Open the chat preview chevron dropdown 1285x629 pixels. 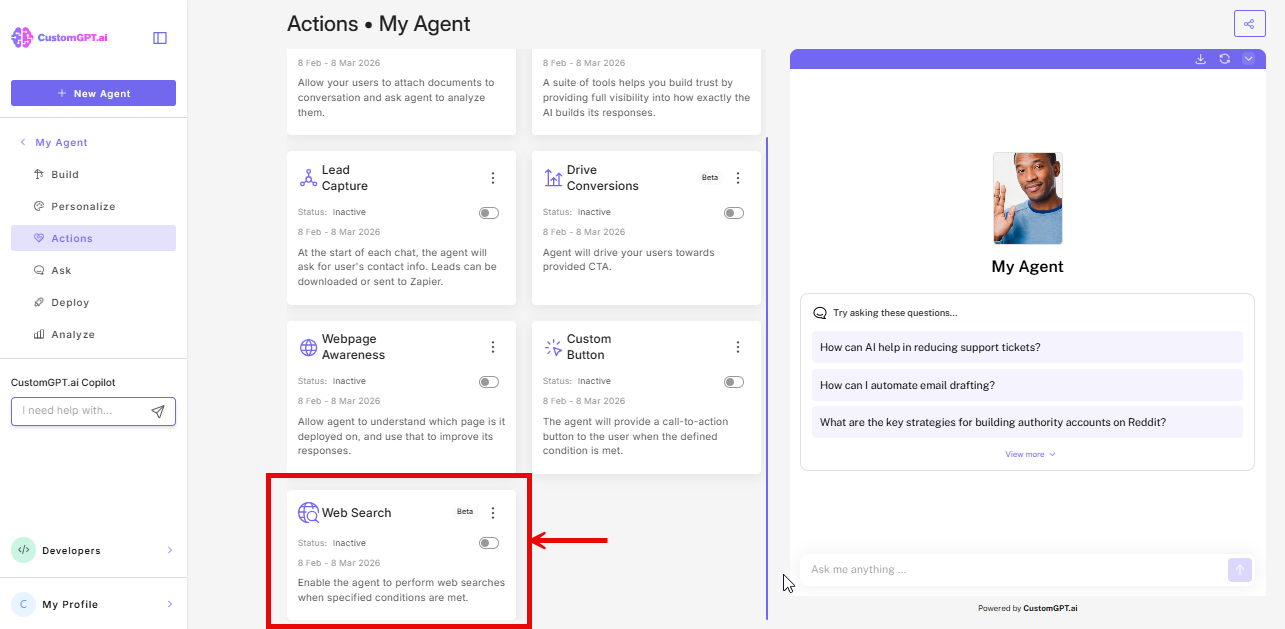click(1248, 59)
